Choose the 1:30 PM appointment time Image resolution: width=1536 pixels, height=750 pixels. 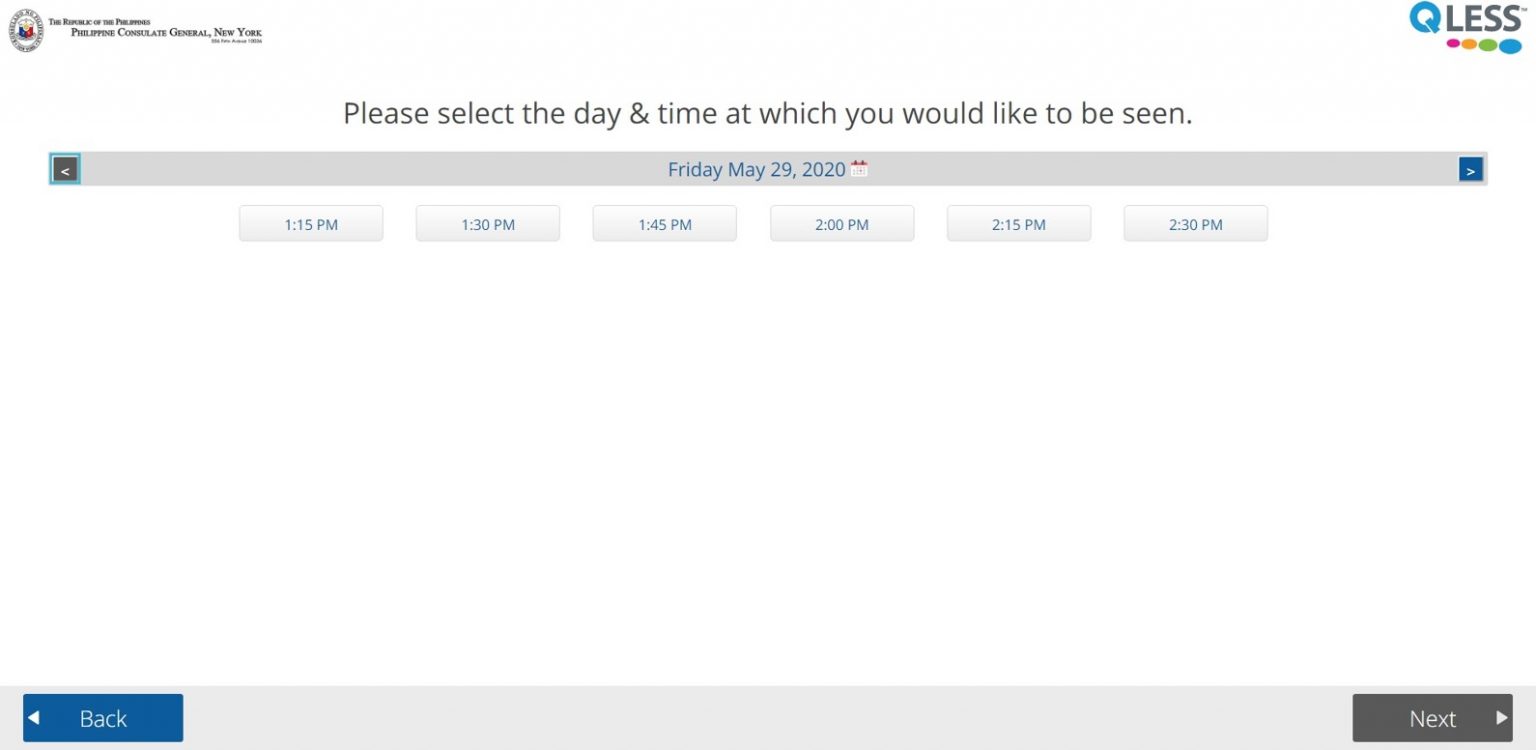488,224
